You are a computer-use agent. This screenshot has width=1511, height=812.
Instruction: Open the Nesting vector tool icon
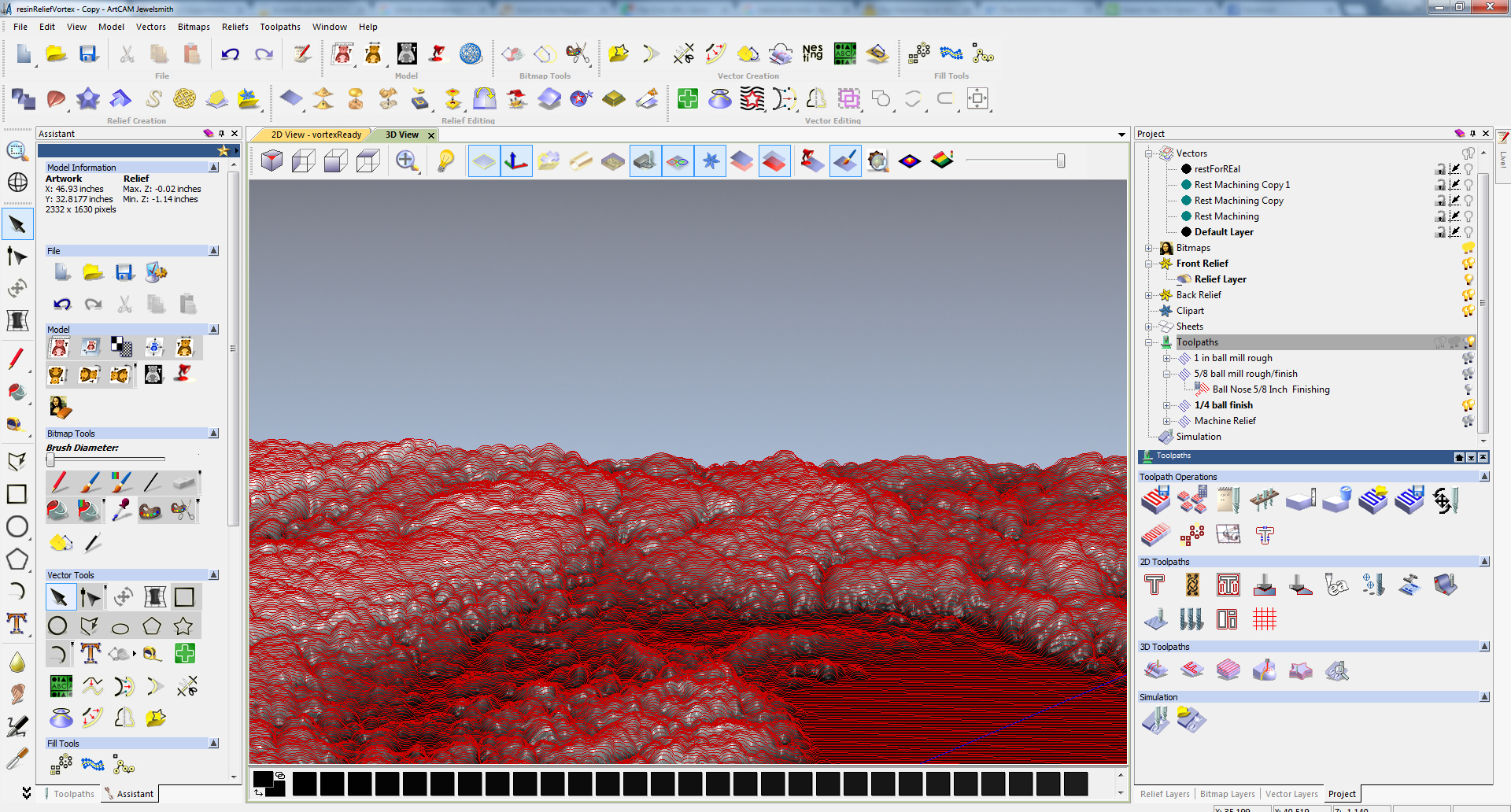coord(812,54)
